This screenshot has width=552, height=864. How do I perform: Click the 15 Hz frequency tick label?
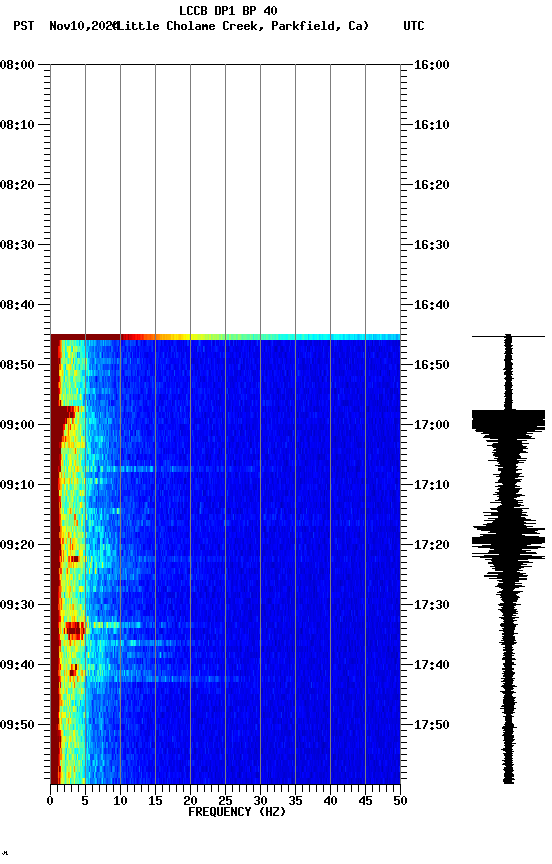point(155,801)
